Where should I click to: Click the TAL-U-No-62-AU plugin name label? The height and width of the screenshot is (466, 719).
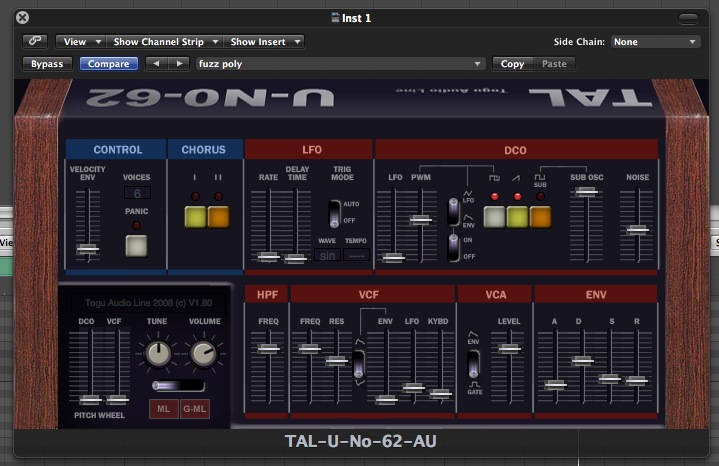pos(361,441)
